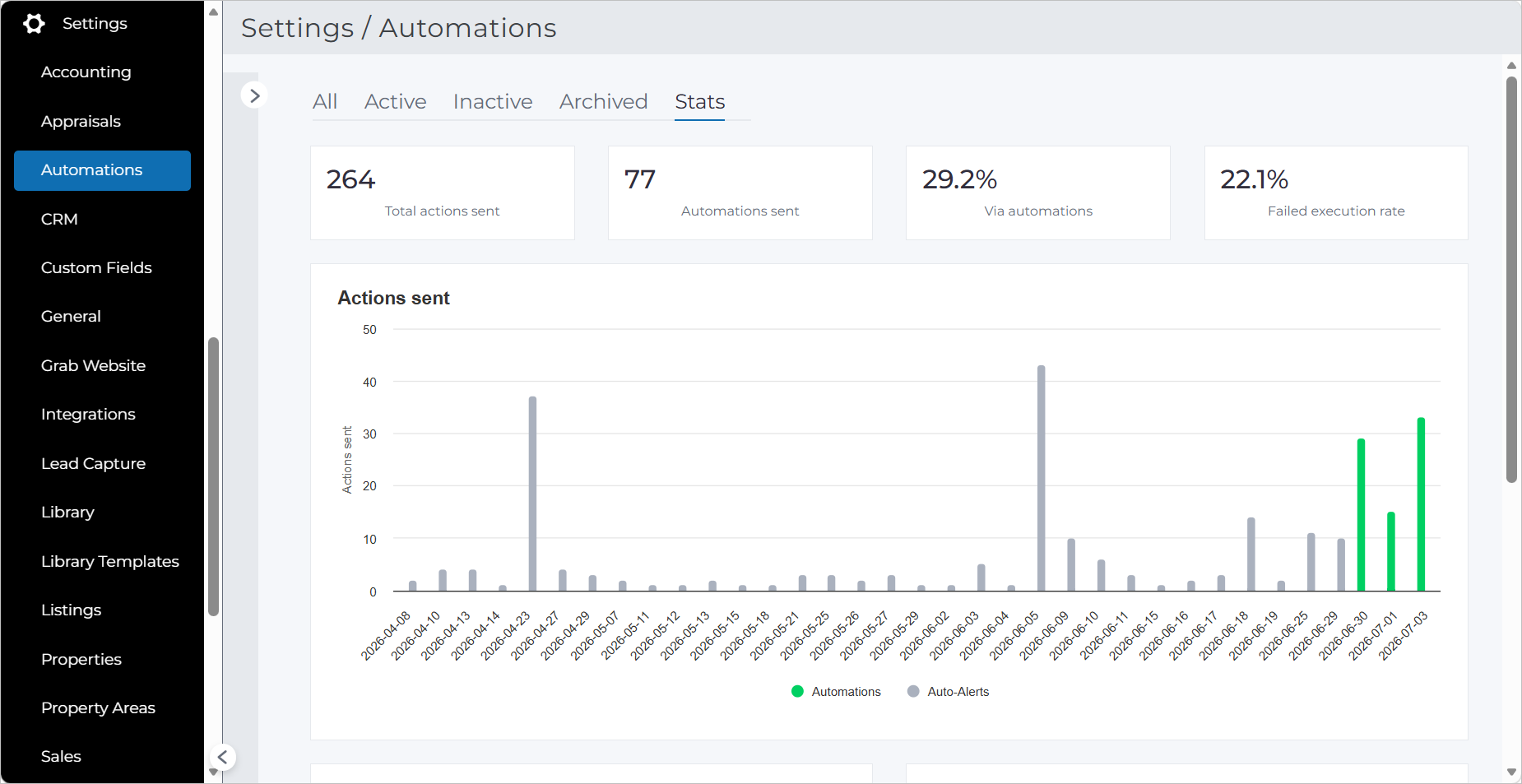1522x784 pixels.
Task: Switch to the Active tab
Action: pos(395,101)
